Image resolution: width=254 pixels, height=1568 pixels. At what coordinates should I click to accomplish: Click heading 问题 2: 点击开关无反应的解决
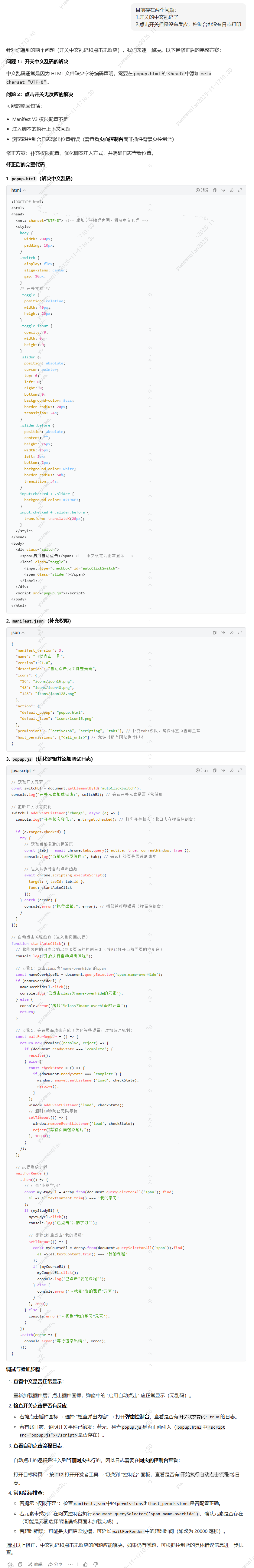tap(40, 94)
